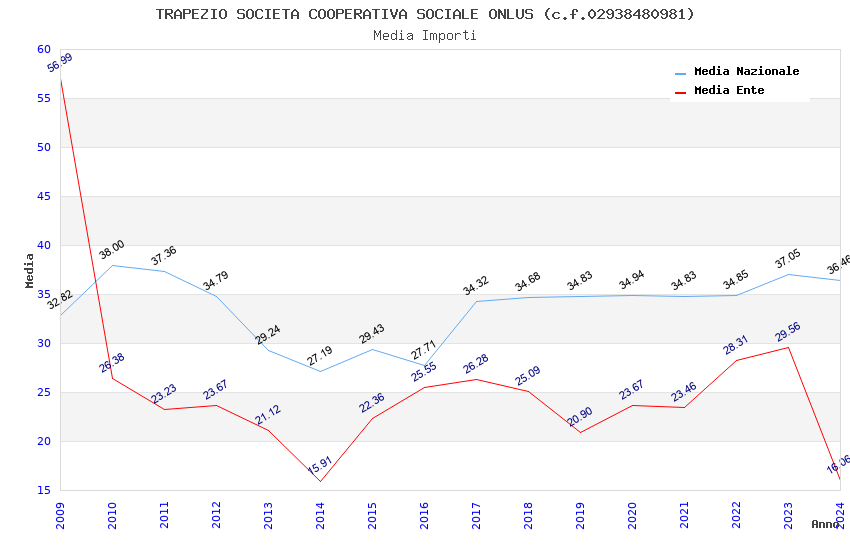850x550 pixels.
Task: Click the 32.82 data label
Action: 60,300
